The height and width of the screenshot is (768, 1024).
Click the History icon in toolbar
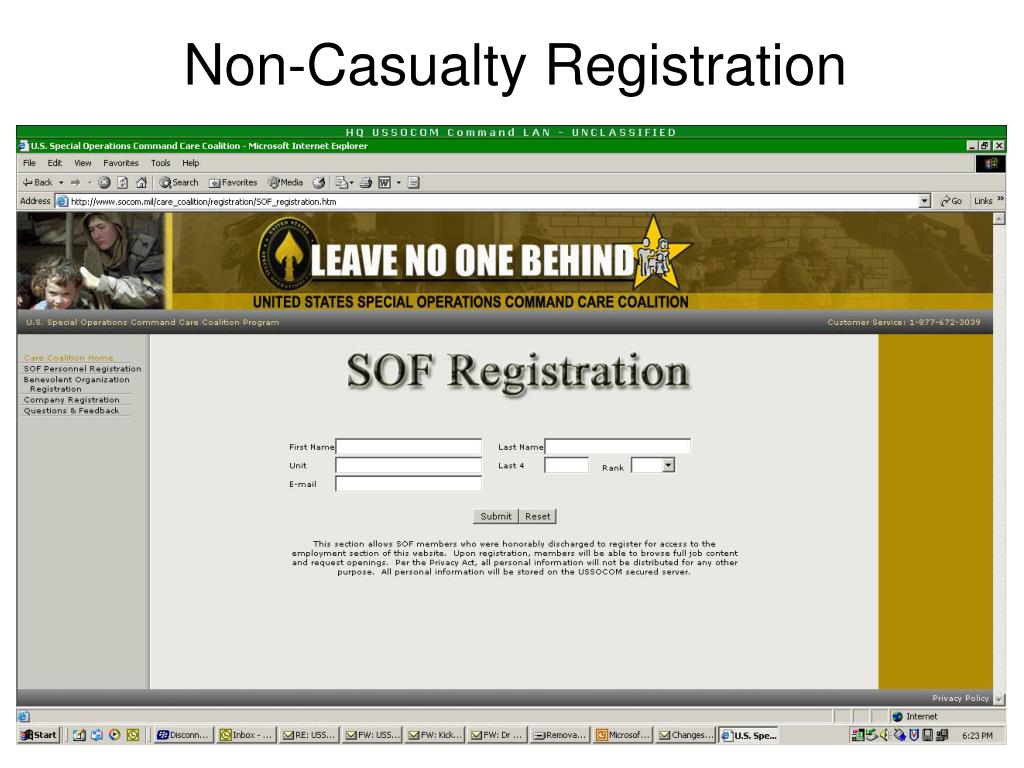319,183
